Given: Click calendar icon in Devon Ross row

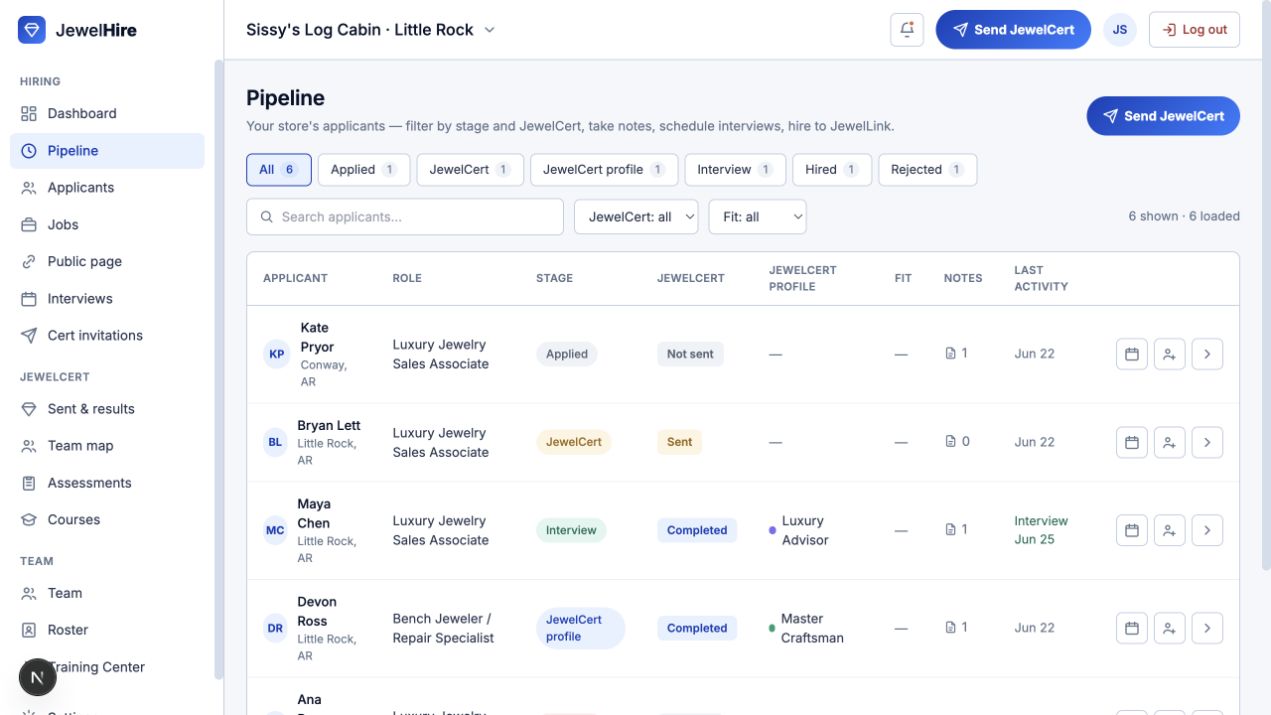Looking at the screenshot, I should 1132,628.
